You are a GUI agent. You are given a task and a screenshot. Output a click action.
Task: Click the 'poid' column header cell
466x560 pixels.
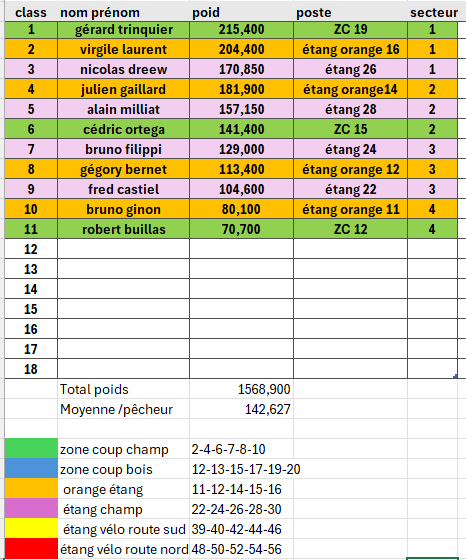pos(241,12)
